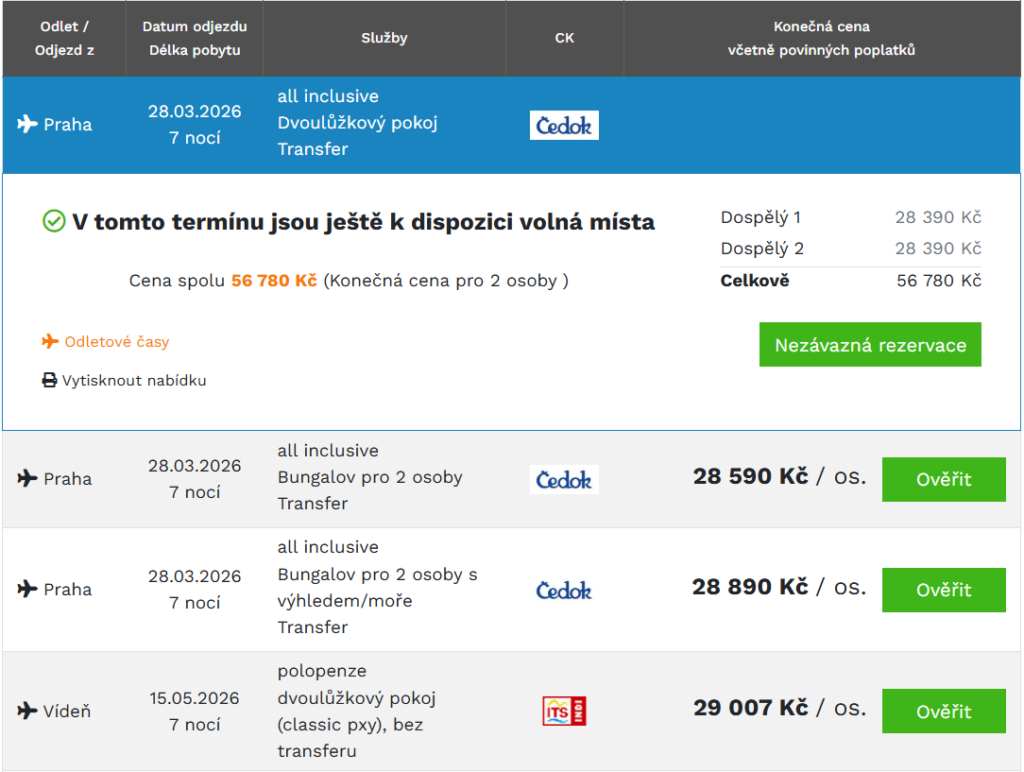This screenshot has width=1024, height=772.
Task: Click the Čedok logo in the highlighted blue row
Action: pos(564,125)
